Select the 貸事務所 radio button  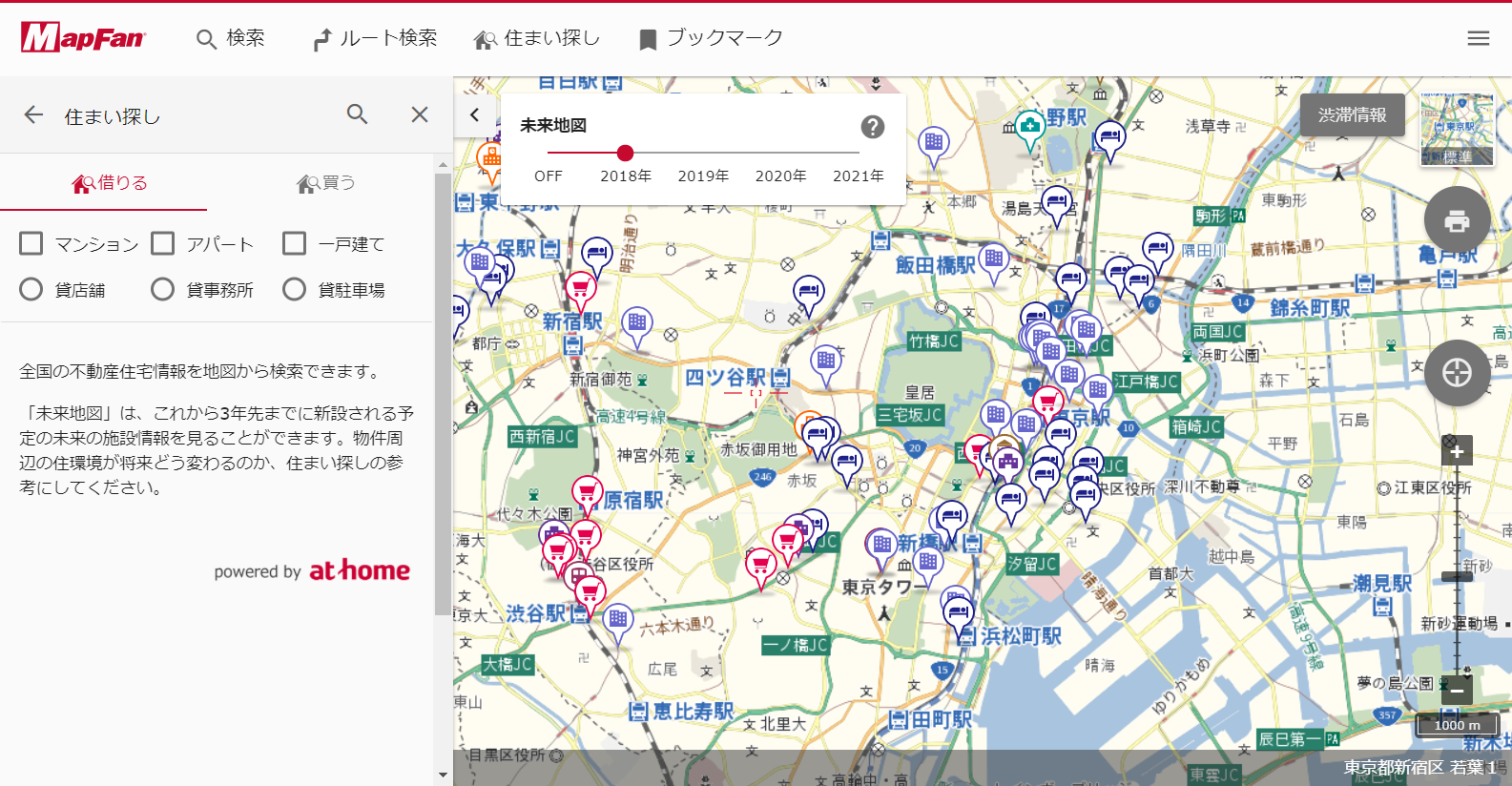[x=163, y=289]
